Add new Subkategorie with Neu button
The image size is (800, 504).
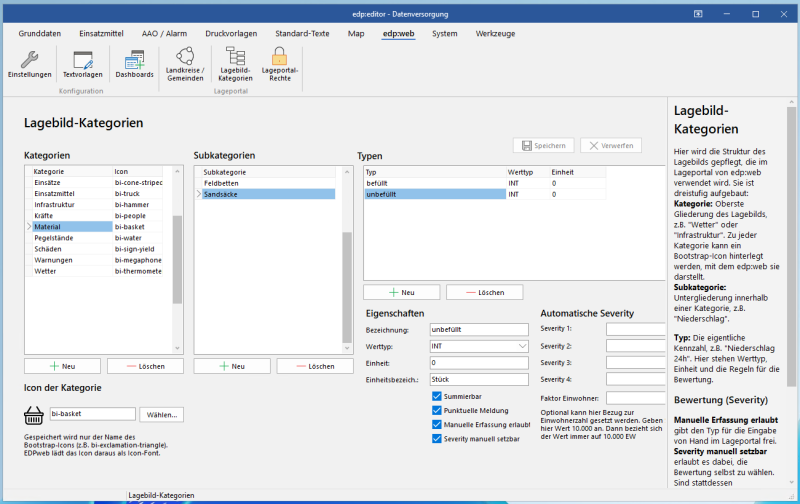click(232, 366)
